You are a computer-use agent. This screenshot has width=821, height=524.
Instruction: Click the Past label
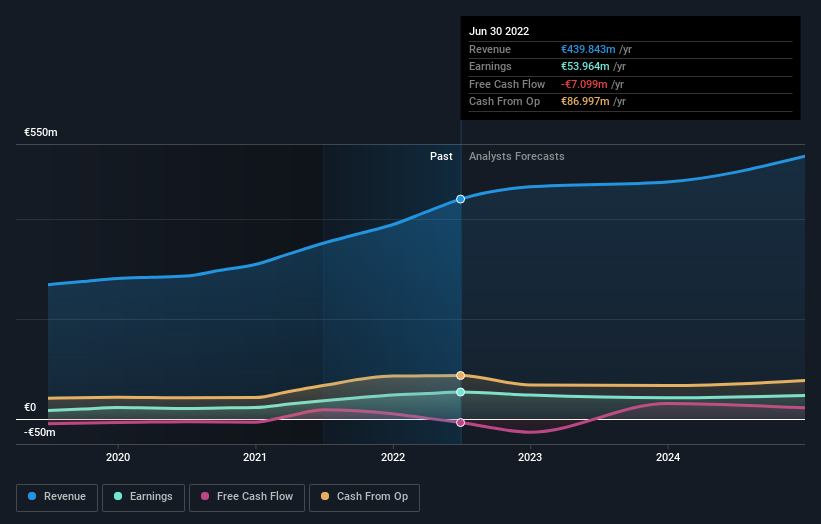pyautogui.click(x=441, y=156)
